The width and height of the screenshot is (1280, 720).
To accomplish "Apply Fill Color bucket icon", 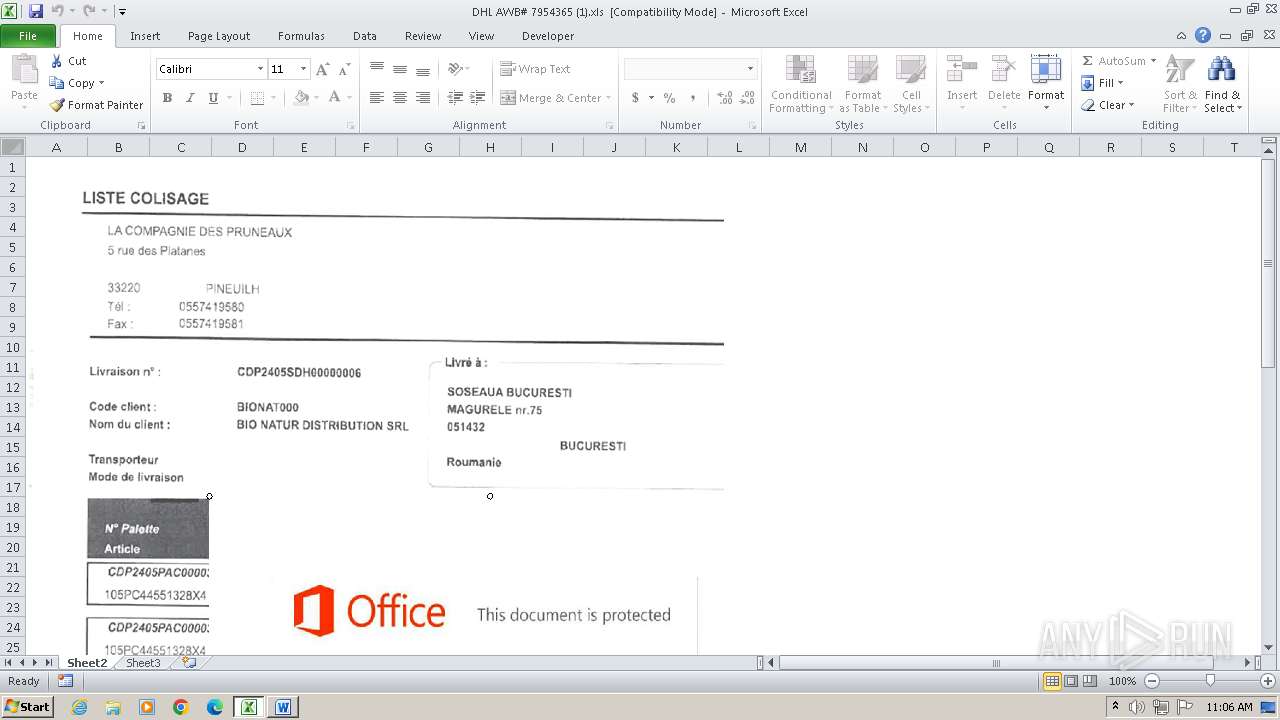I will (x=301, y=98).
